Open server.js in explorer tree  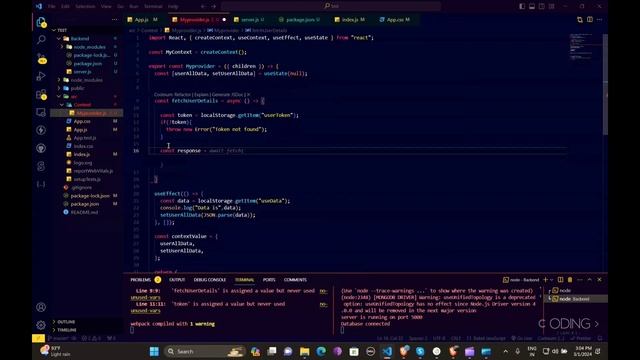click(x=82, y=72)
